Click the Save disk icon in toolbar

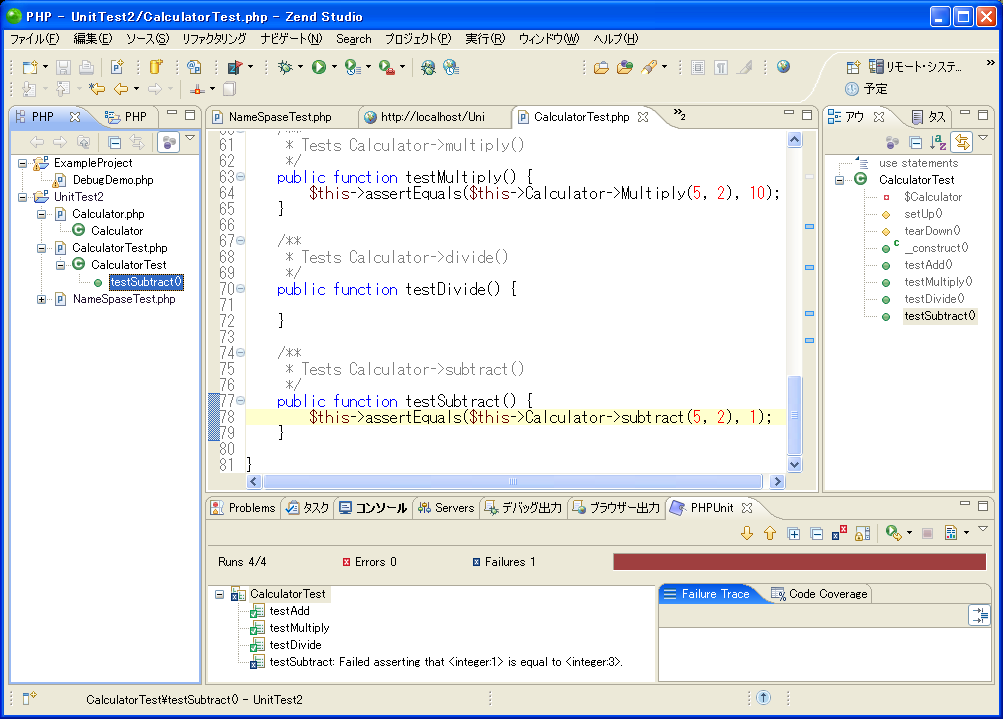[63, 67]
